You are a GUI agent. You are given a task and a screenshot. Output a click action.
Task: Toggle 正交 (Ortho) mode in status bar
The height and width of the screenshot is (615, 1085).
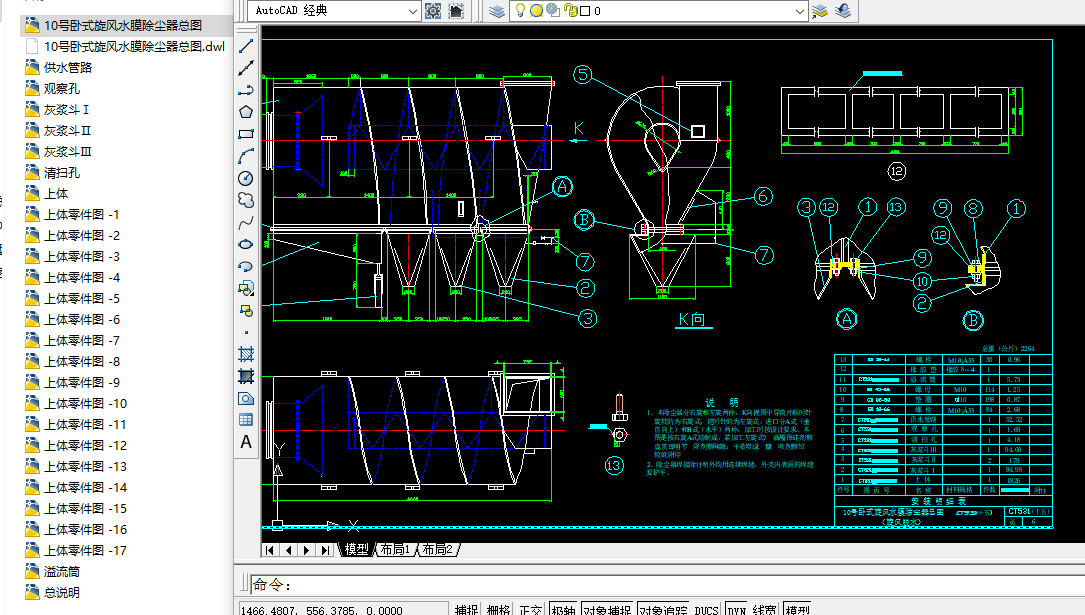(530, 609)
